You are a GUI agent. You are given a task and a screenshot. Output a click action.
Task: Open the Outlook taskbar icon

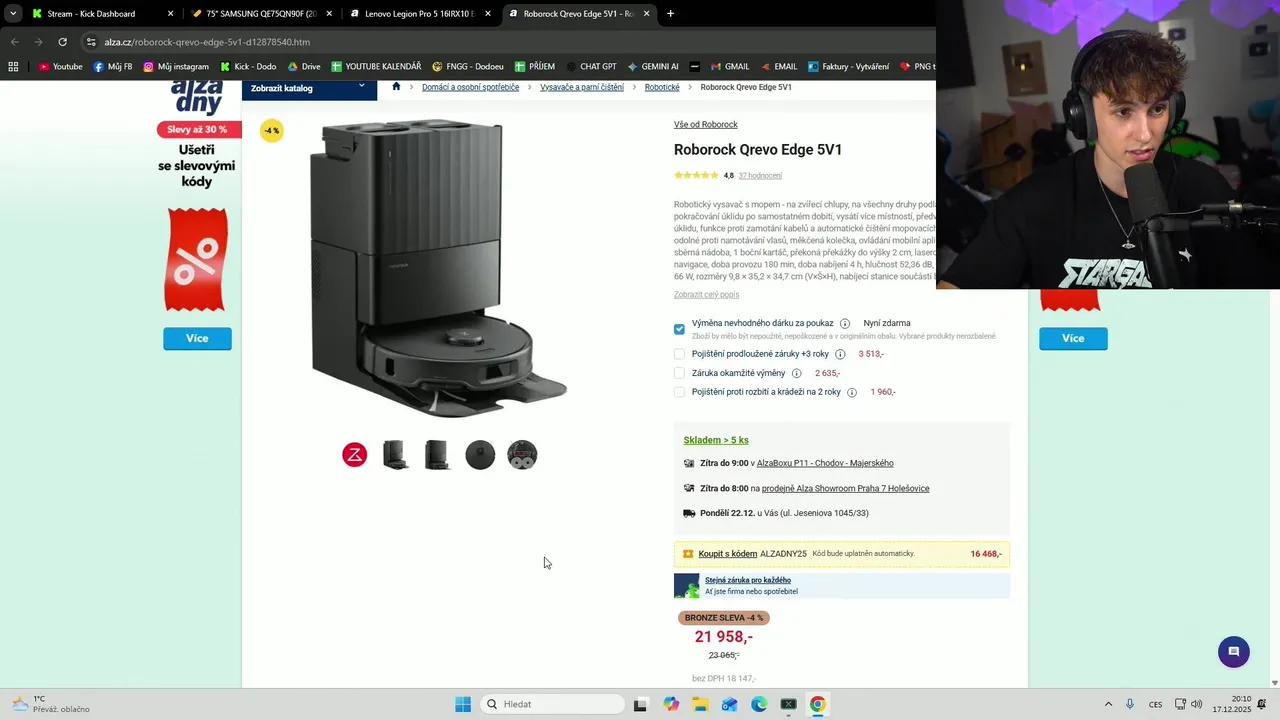coord(729,704)
